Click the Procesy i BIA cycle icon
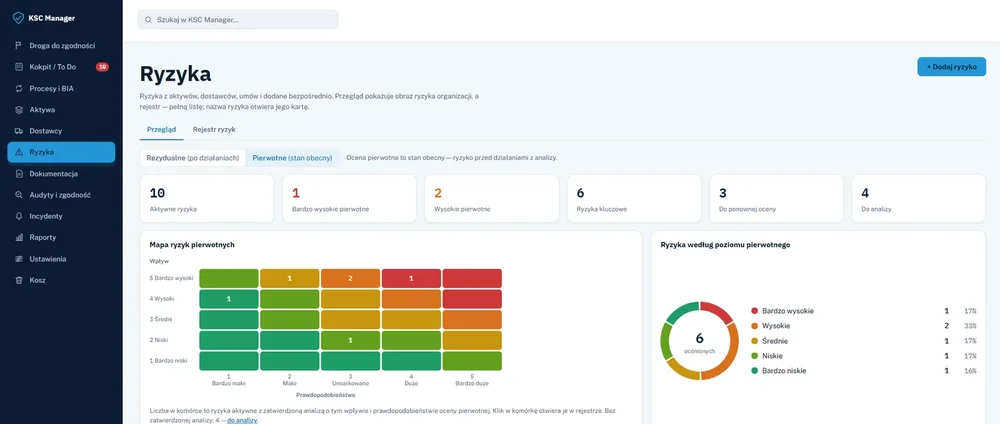The image size is (1000, 424). click(x=18, y=89)
